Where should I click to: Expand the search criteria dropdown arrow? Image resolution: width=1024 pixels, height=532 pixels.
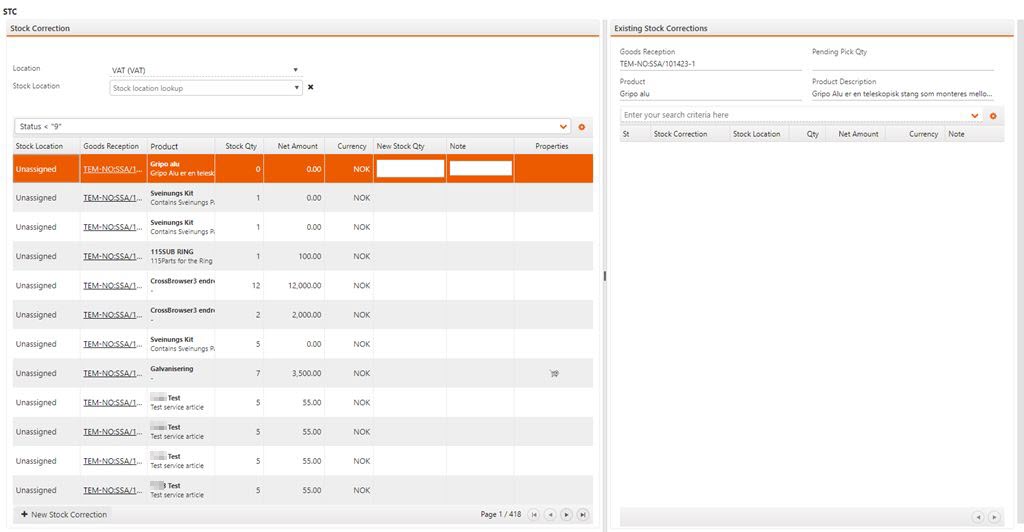tap(975, 116)
